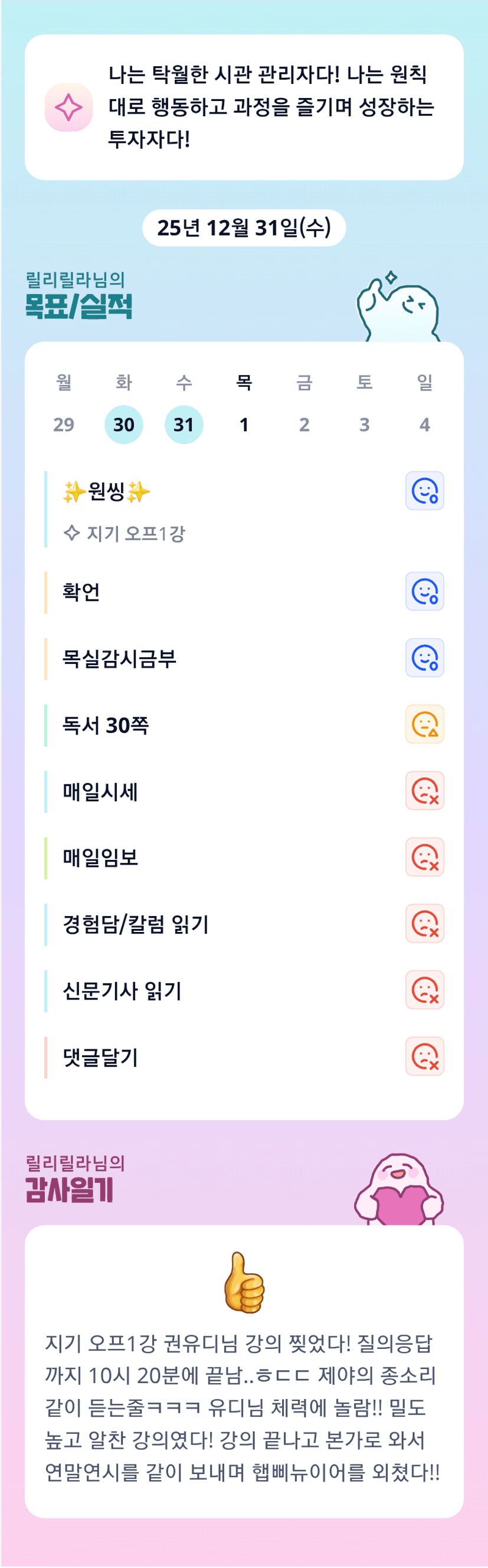The height and width of the screenshot is (1568, 488).
Task: Select day 30 in the week calendar
Action: point(123,424)
